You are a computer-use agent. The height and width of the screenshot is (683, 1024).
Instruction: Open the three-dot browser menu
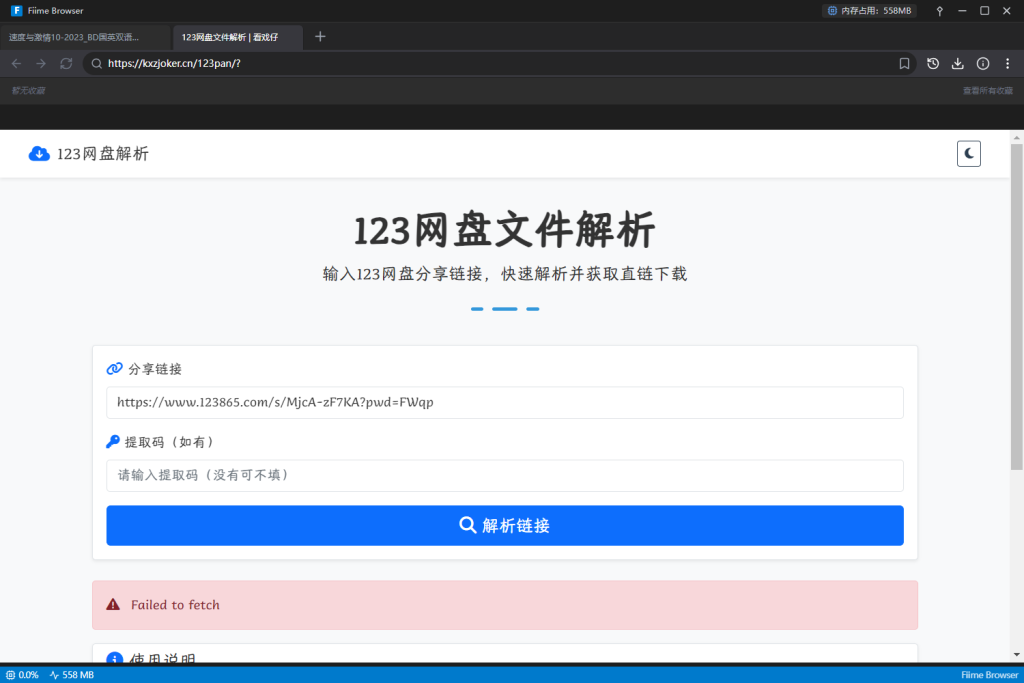coord(1007,64)
